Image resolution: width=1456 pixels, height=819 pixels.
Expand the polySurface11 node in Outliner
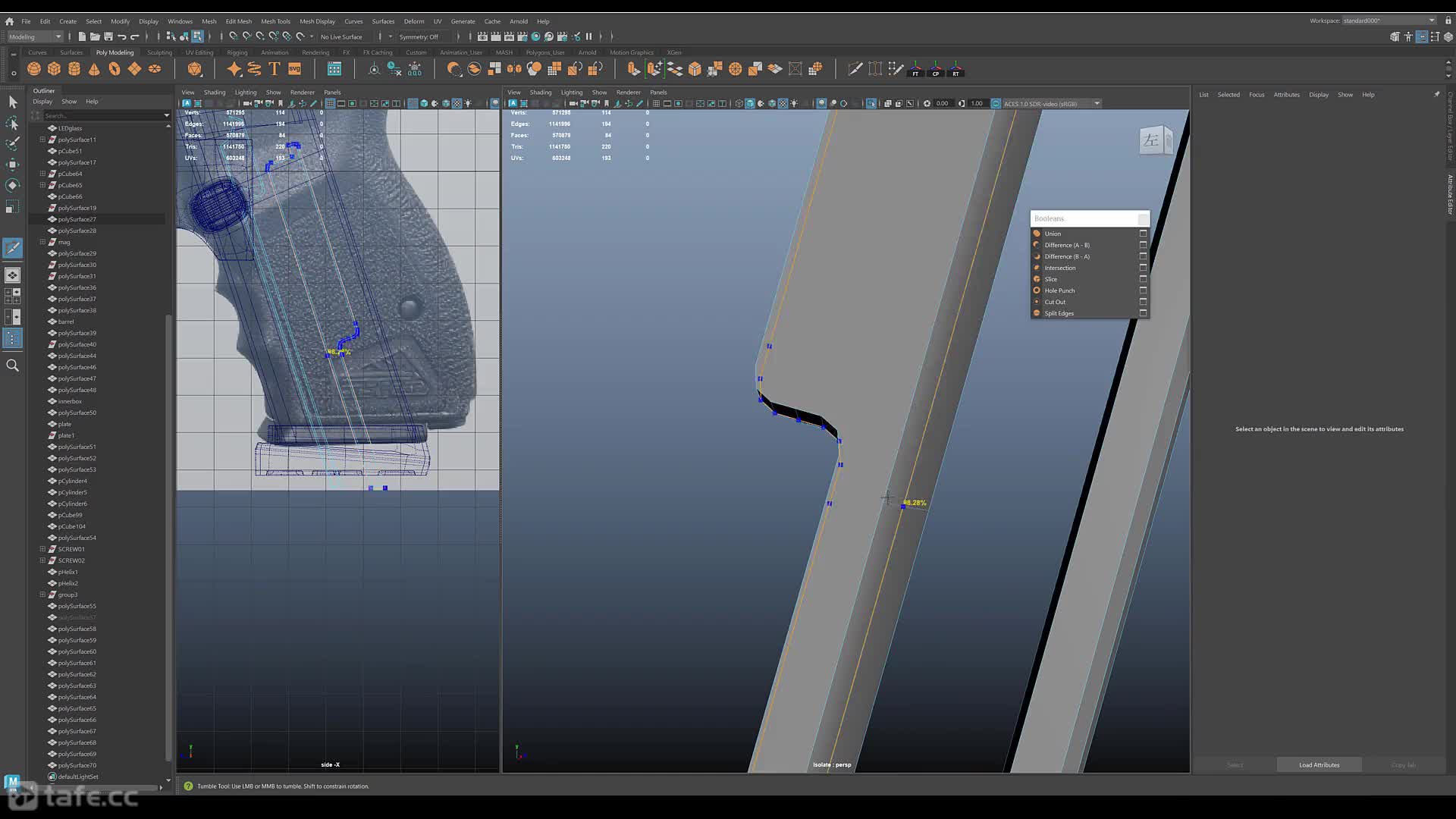click(x=42, y=140)
